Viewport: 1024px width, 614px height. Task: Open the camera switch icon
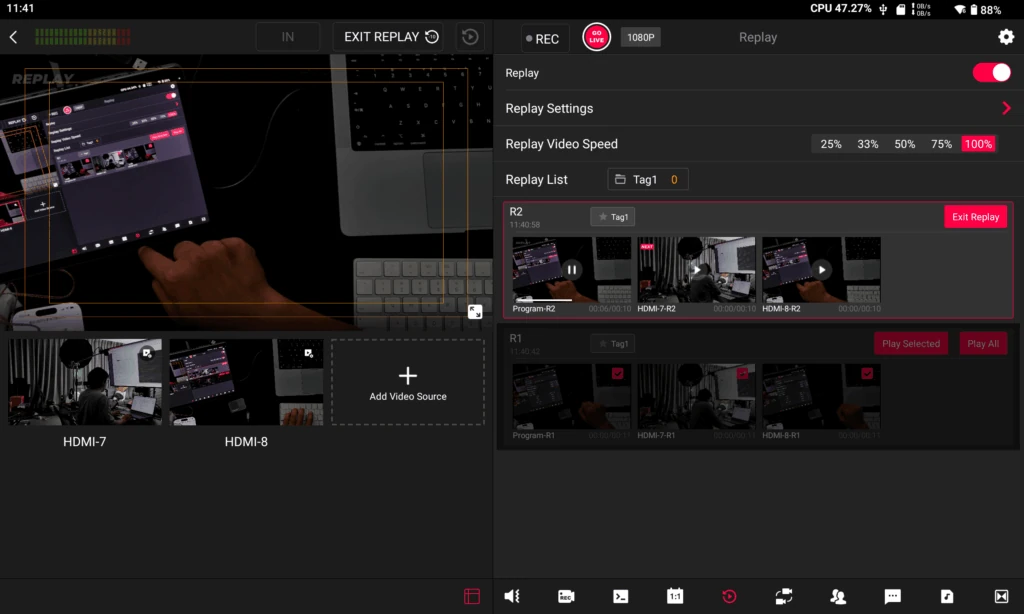784,596
